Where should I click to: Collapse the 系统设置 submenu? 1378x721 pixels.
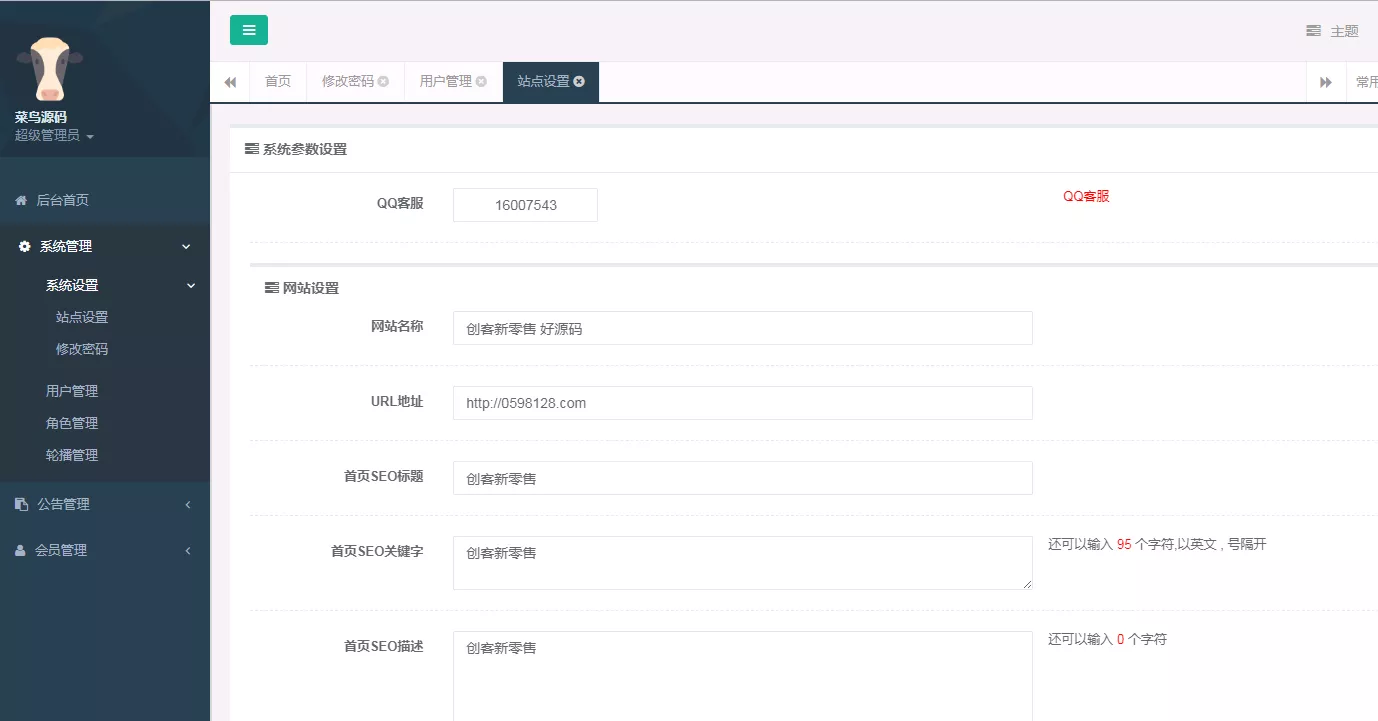[189, 285]
